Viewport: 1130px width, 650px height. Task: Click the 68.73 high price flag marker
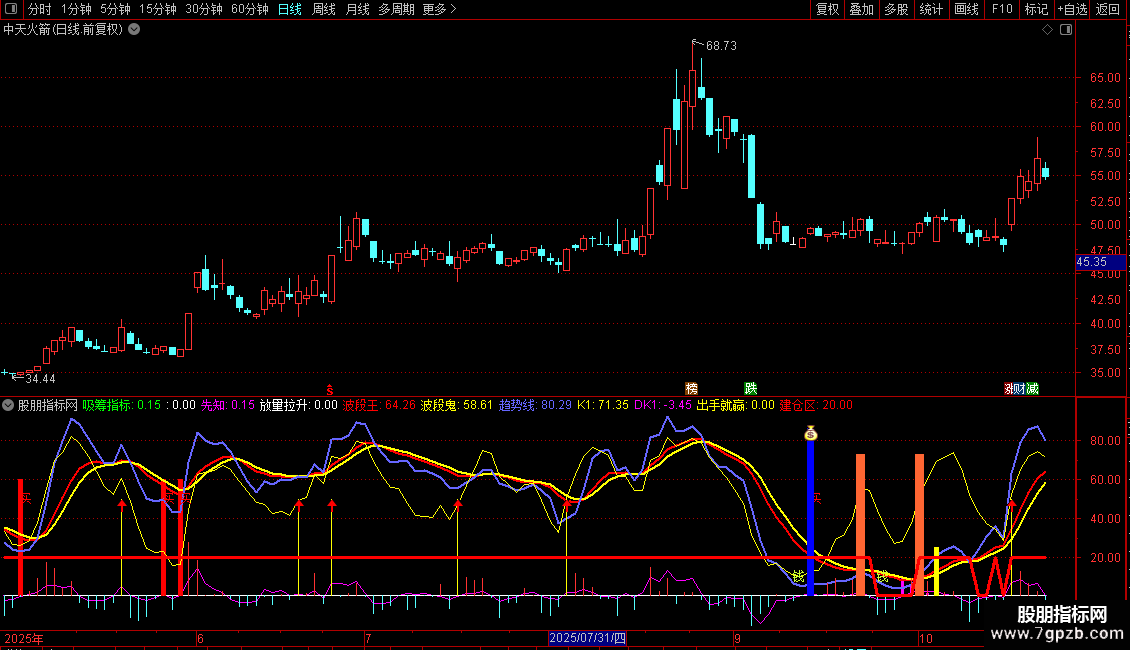pyautogui.click(x=697, y=44)
